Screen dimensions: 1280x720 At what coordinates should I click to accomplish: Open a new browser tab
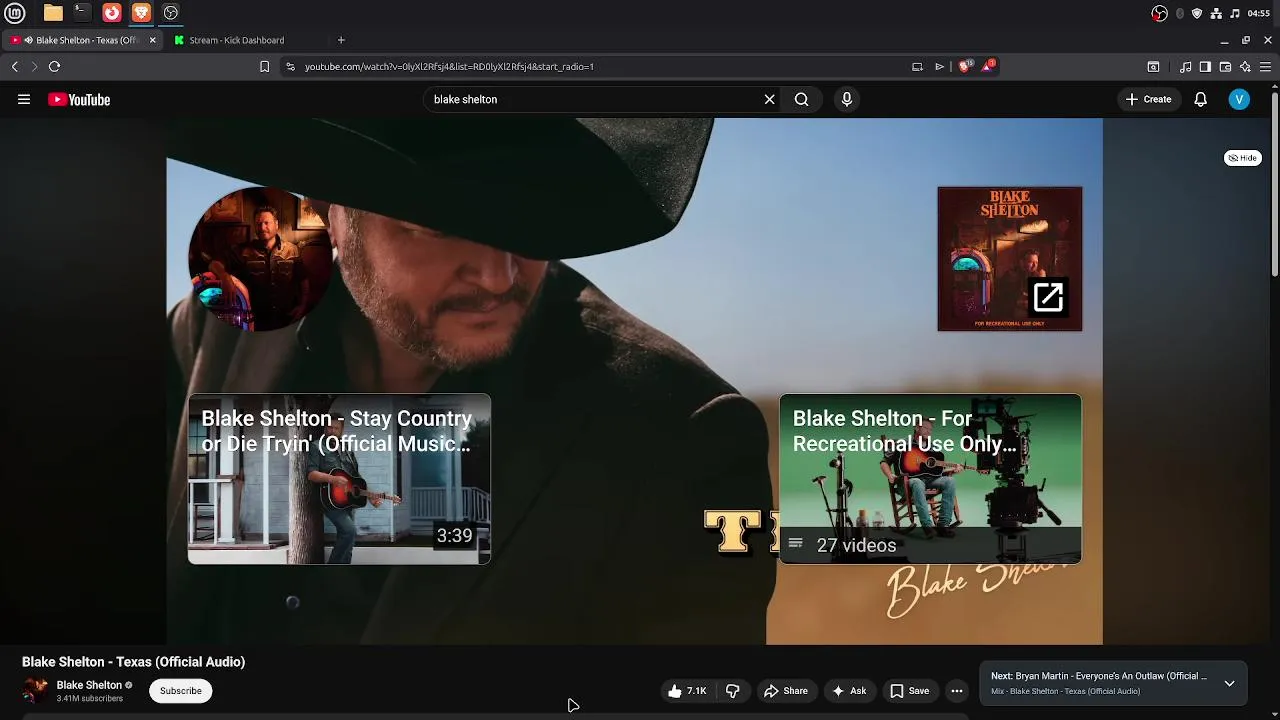click(x=341, y=40)
